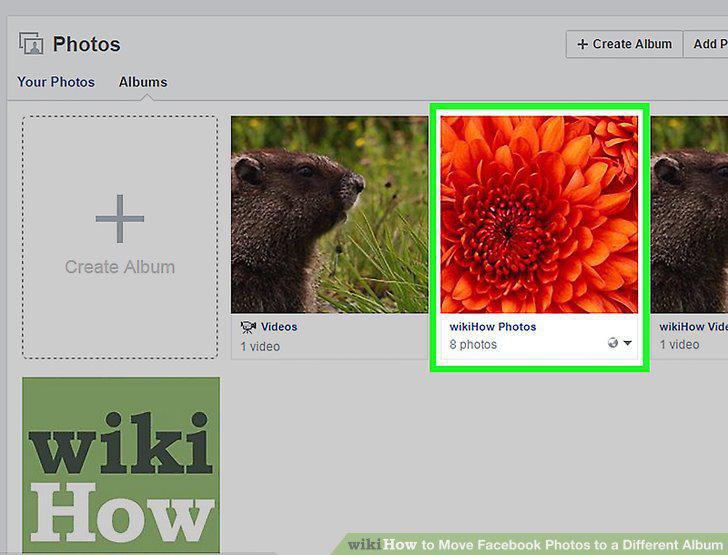This screenshot has width=728, height=555.
Task: Click the dashed Create Album placeholder tile
Action: pyautogui.click(x=120, y=237)
